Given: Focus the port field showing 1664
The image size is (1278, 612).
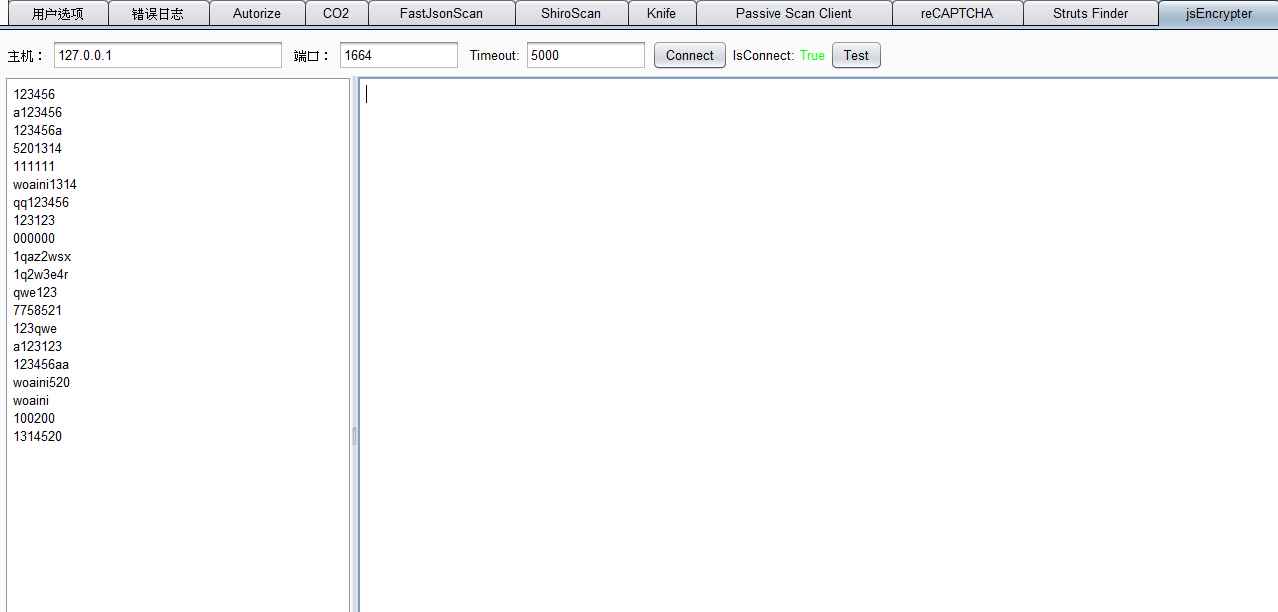Looking at the screenshot, I should 399,55.
